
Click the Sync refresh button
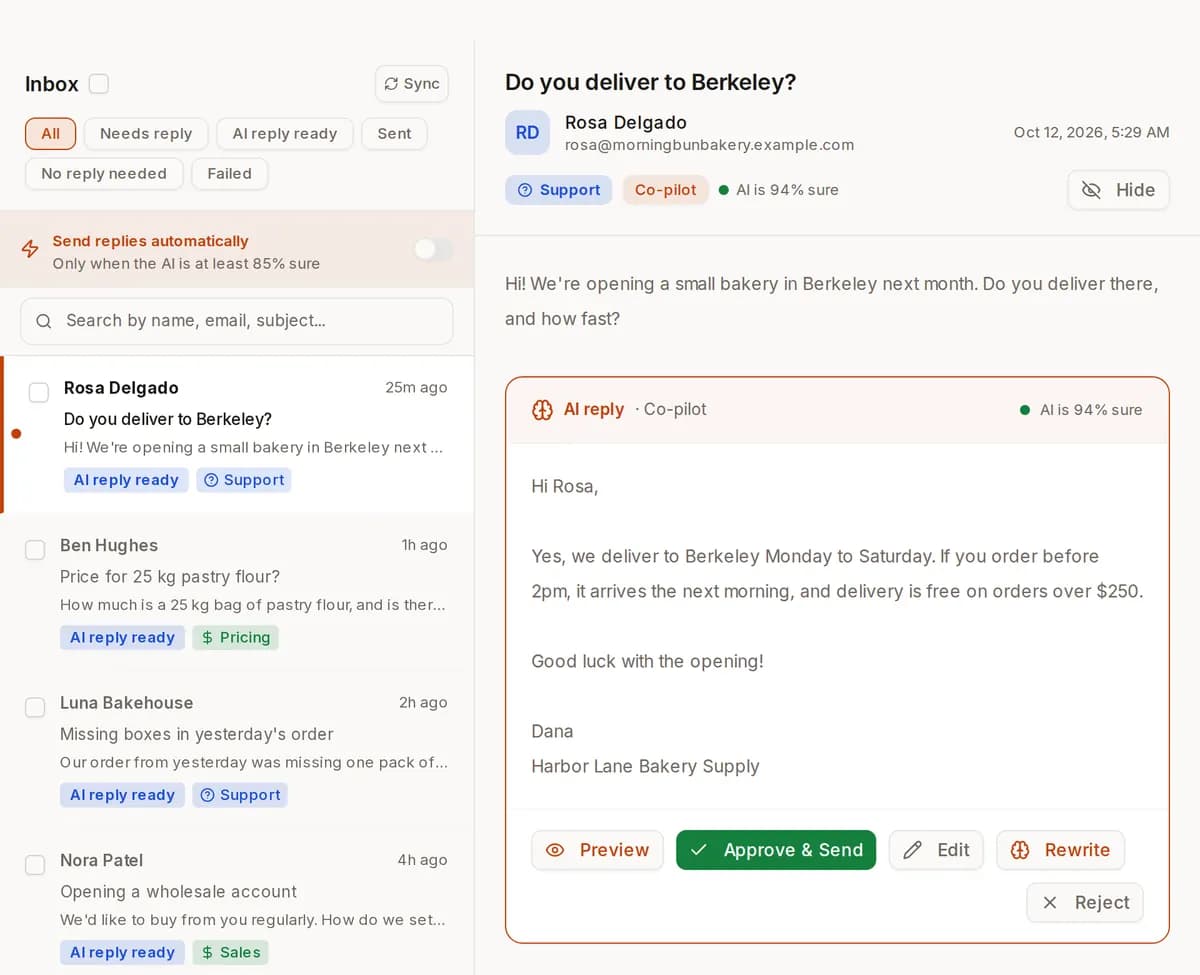412,84
